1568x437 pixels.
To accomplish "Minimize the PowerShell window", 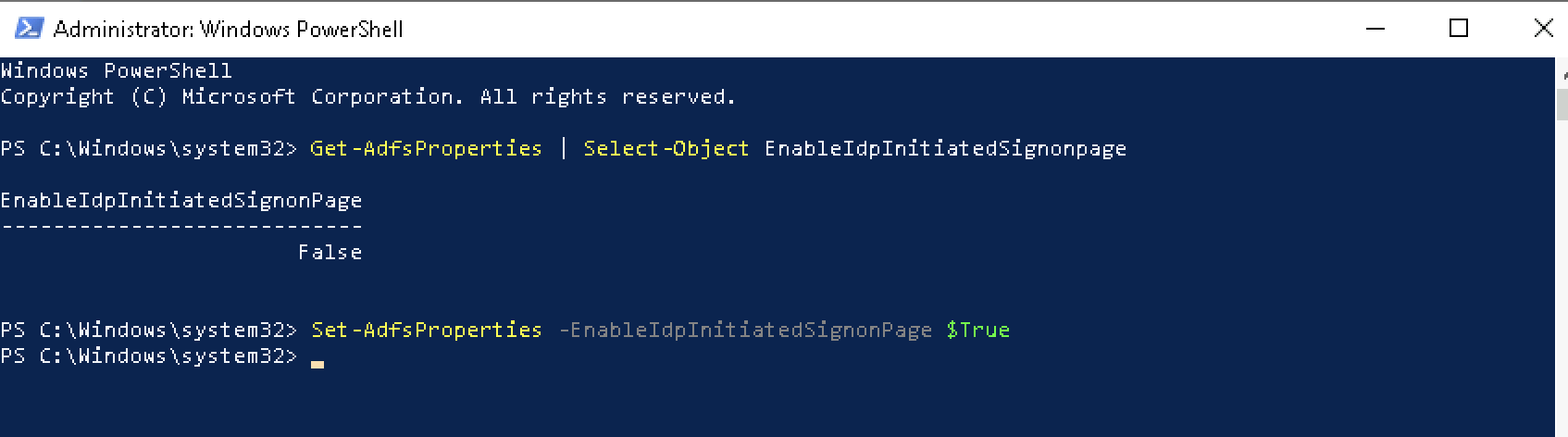I will (x=1375, y=29).
